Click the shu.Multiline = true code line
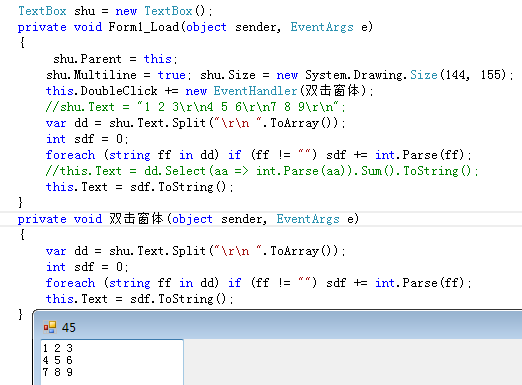The width and height of the screenshot is (522, 385). pyautogui.click(x=280, y=75)
